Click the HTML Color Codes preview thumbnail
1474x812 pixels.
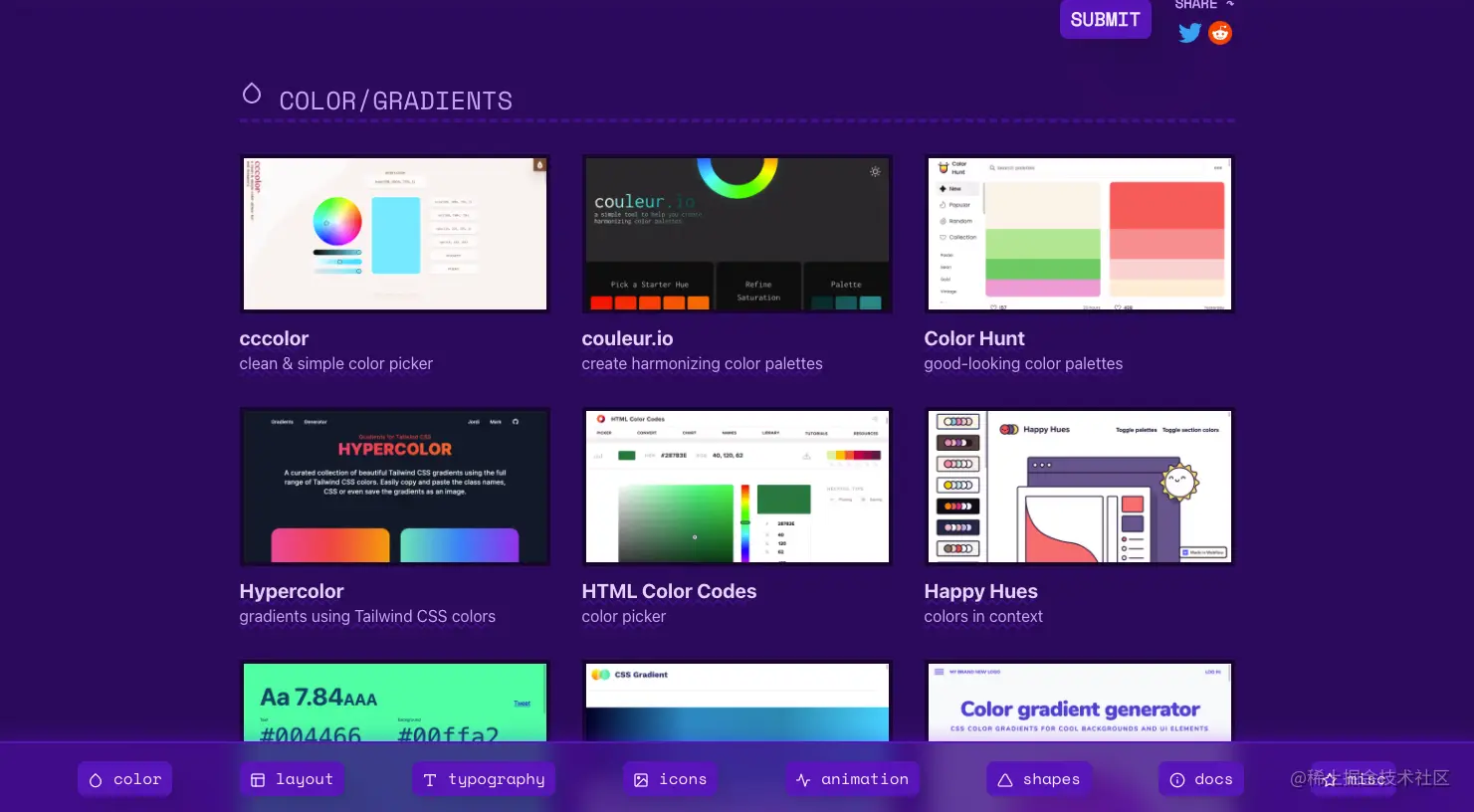(737, 486)
